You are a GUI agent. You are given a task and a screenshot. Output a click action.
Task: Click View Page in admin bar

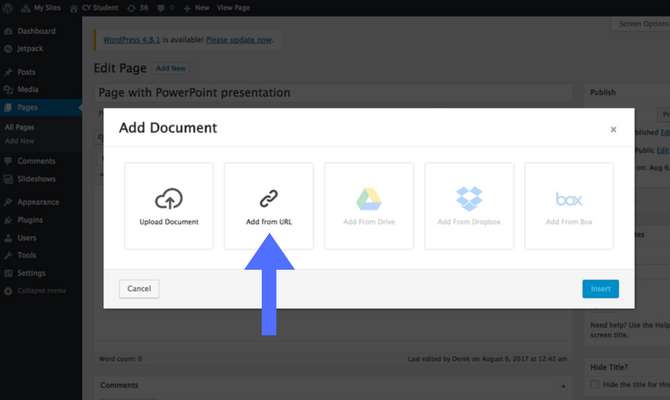click(x=233, y=8)
